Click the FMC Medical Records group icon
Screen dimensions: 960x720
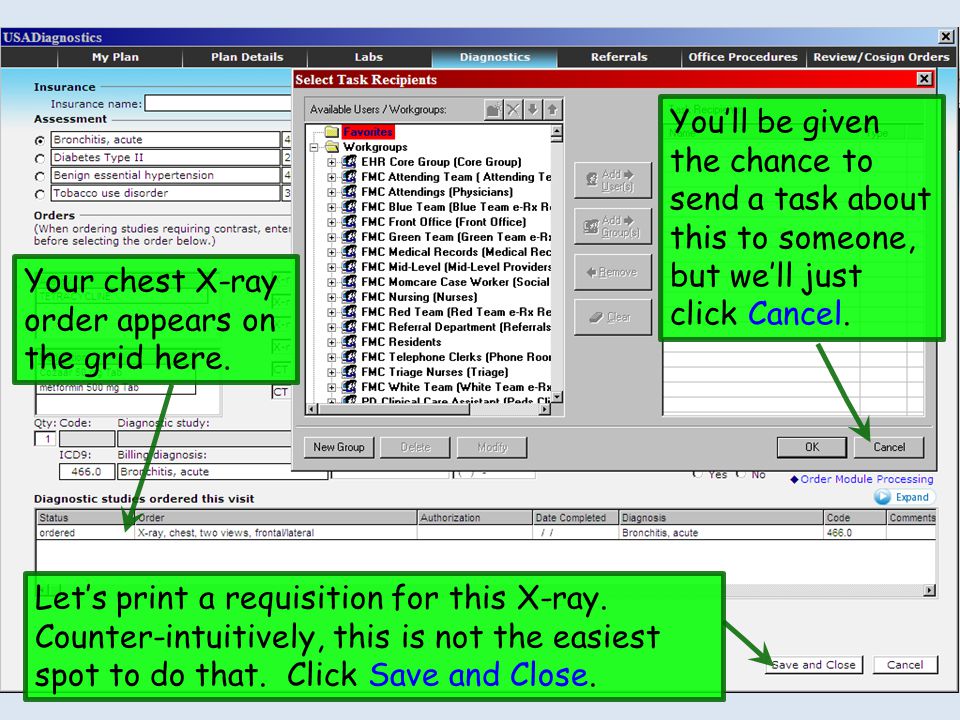(349, 252)
